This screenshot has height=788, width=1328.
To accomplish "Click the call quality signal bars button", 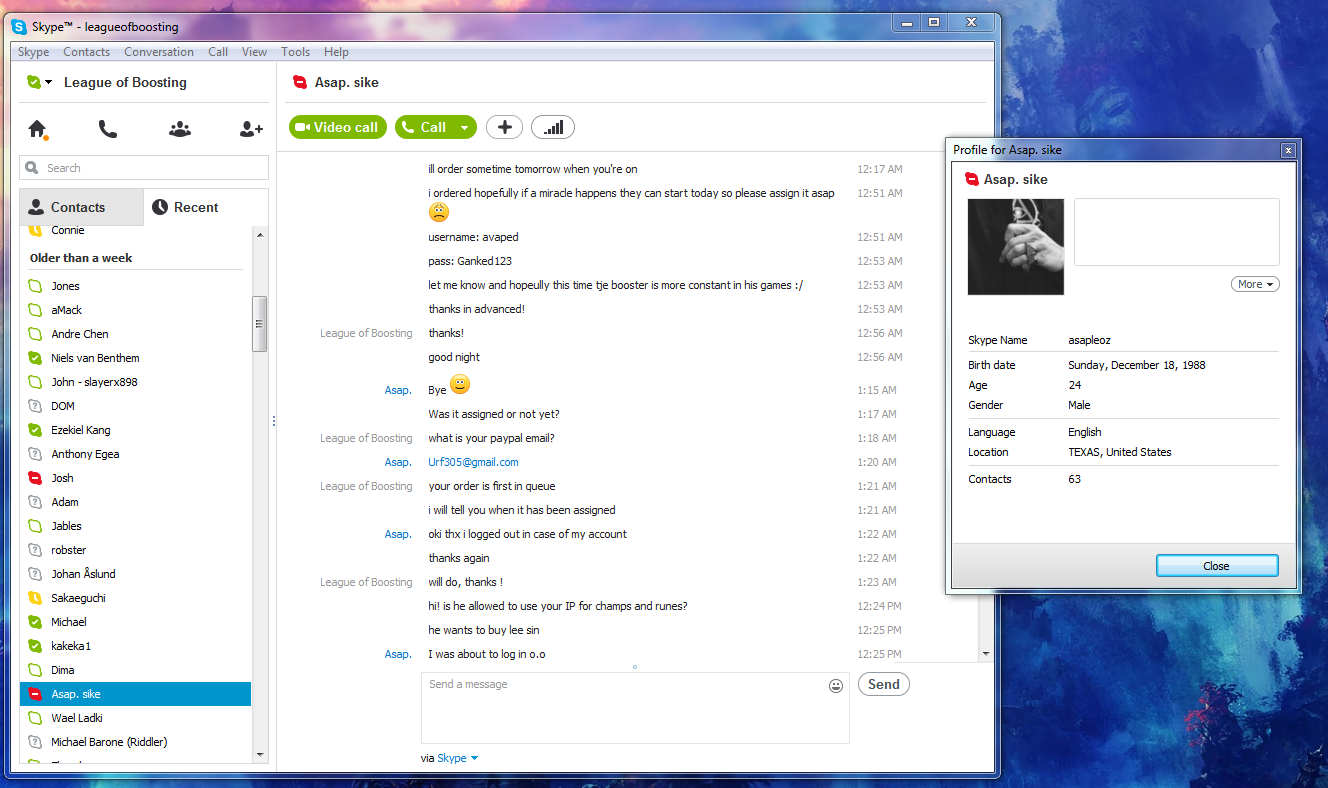I will coord(553,127).
